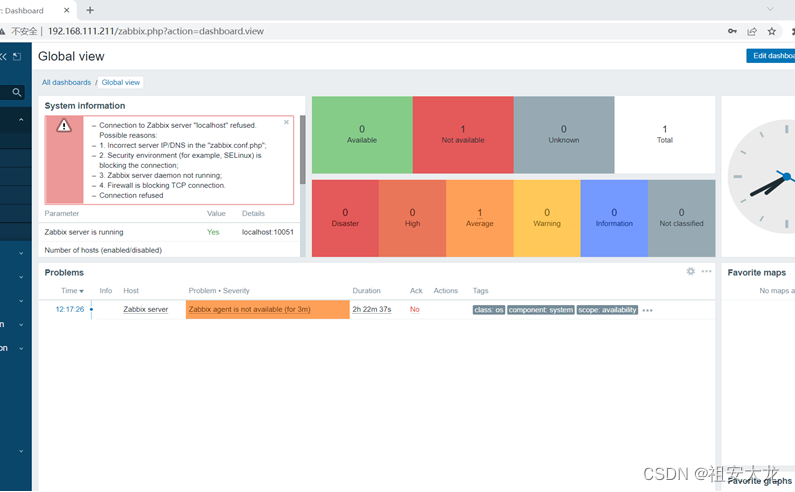Viewport: 795px width, 492px height.
Task: Open a new browser tab
Action: pos(90,10)
